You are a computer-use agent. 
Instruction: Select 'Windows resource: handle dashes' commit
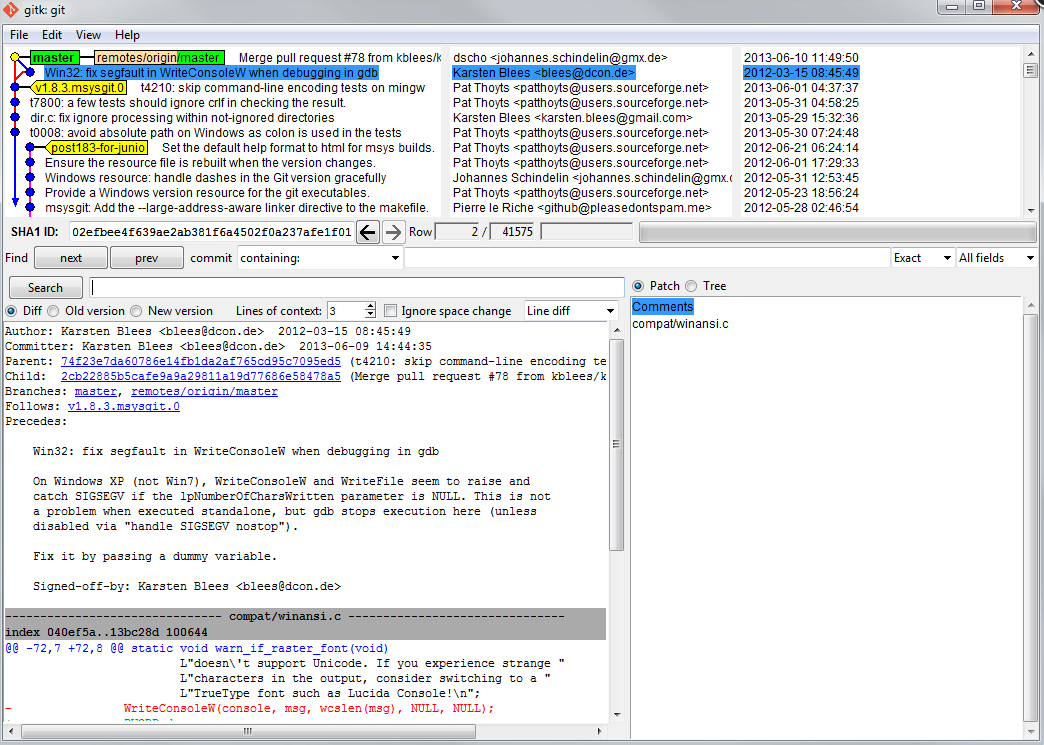tap(216, 178)
